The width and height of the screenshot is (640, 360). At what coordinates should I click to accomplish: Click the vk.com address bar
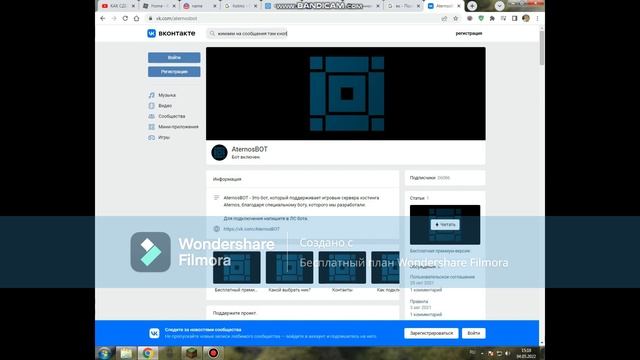(x=294, y=18)
